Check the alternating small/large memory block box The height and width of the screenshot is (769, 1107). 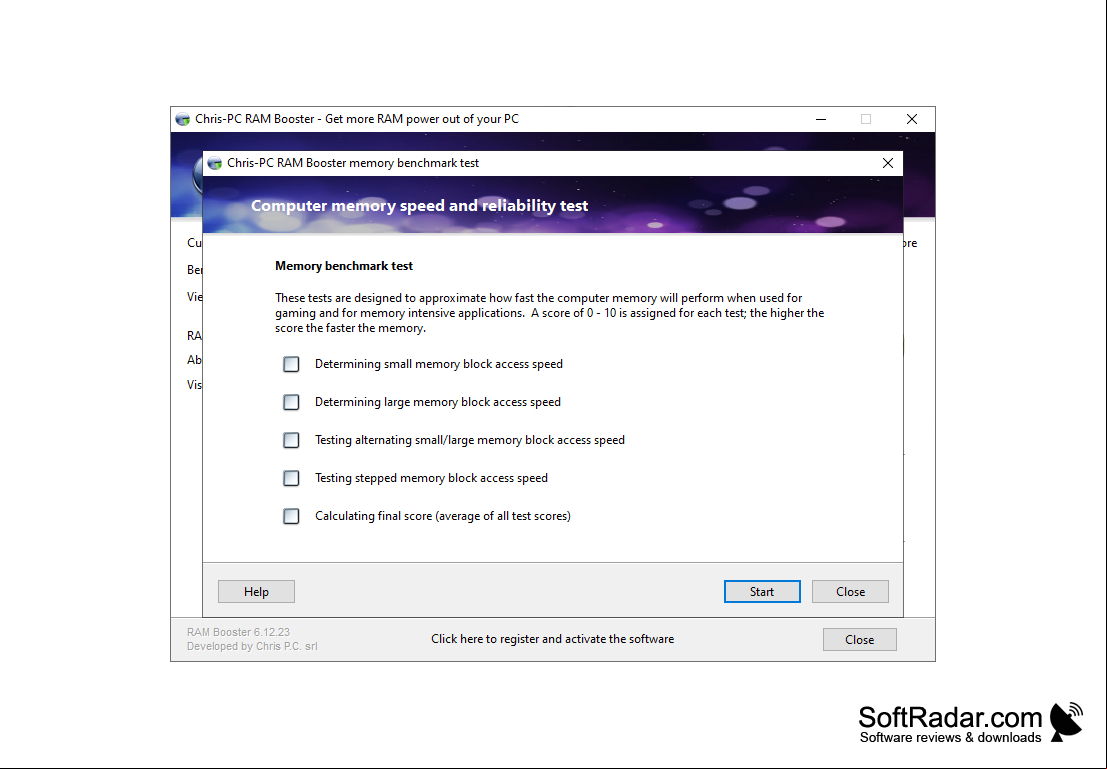291,441
